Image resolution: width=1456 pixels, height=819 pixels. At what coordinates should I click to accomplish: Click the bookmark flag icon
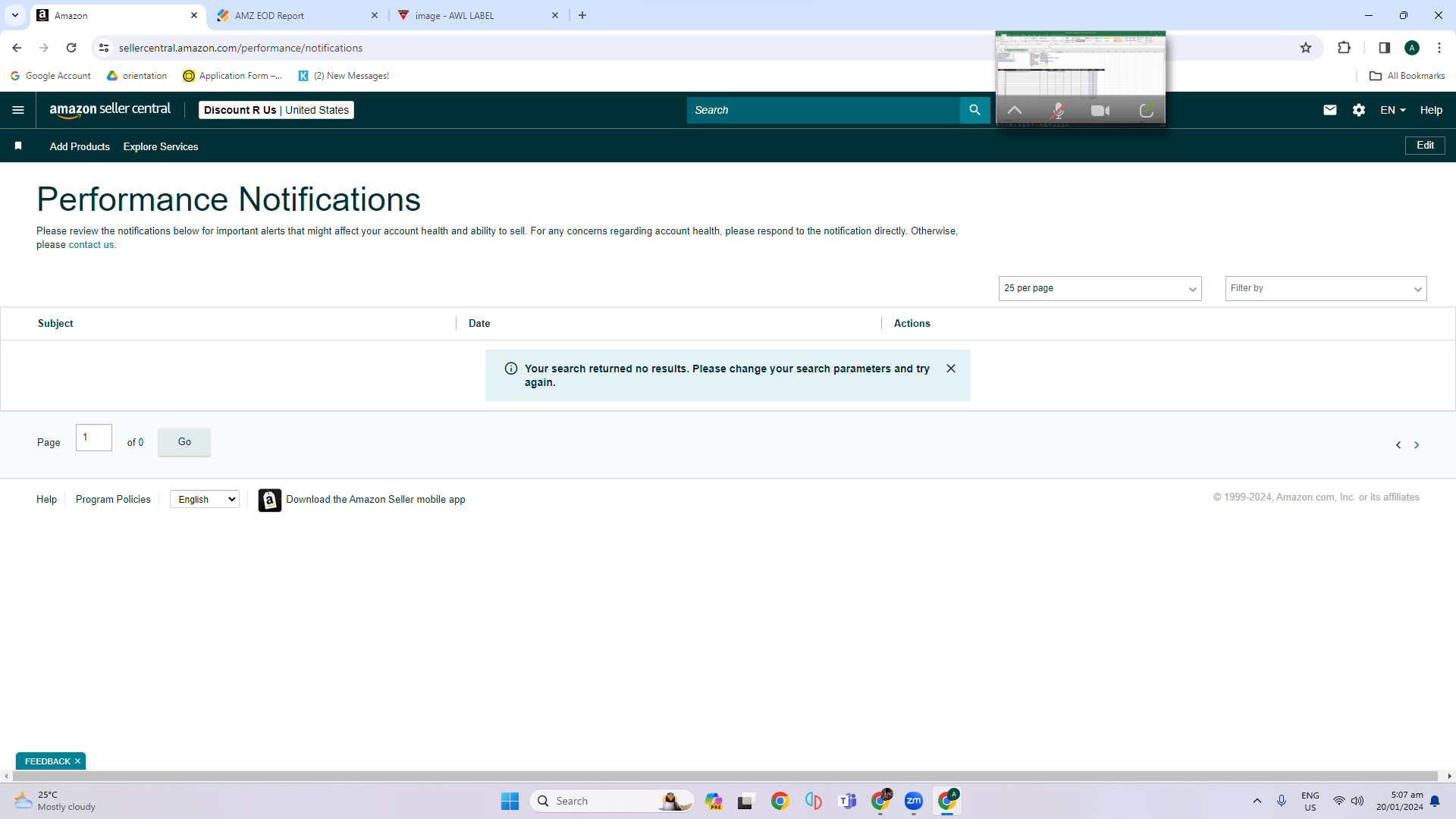(x=18, y=146)
